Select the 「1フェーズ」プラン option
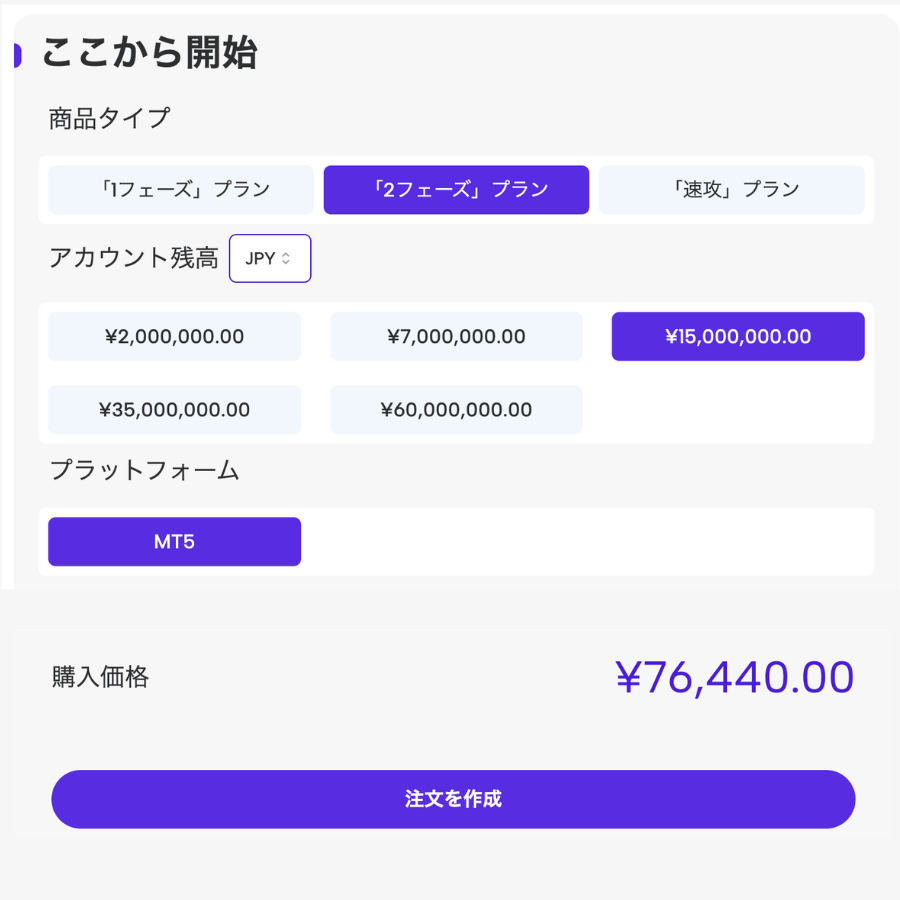The height and width of the screenshot is (900, 900). coord(180,190)
